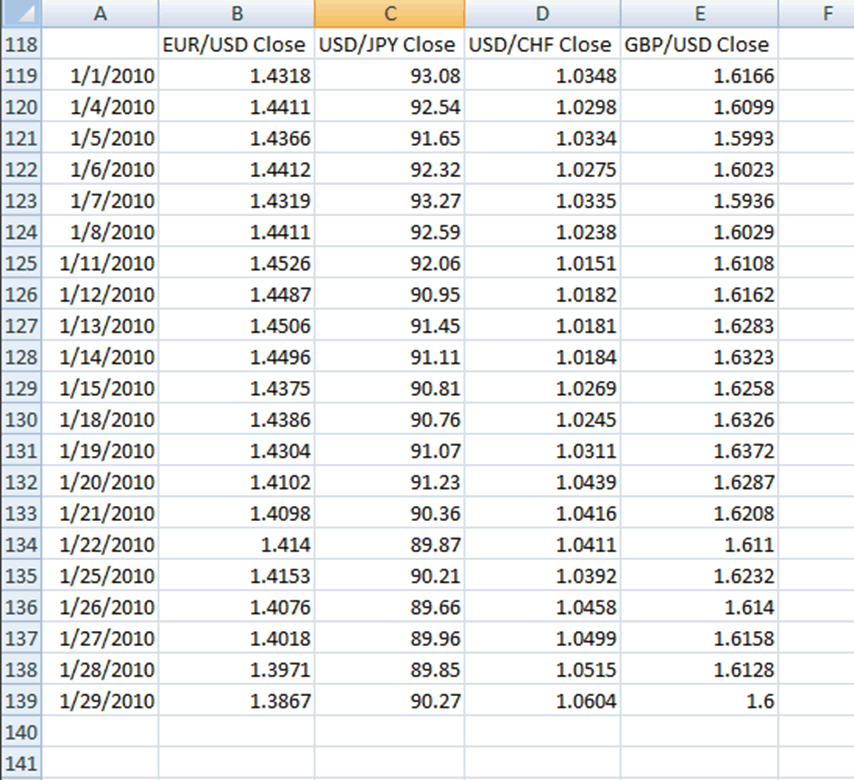
Task: Click the USD/JPY Close header cell
Action: point(389,44)
